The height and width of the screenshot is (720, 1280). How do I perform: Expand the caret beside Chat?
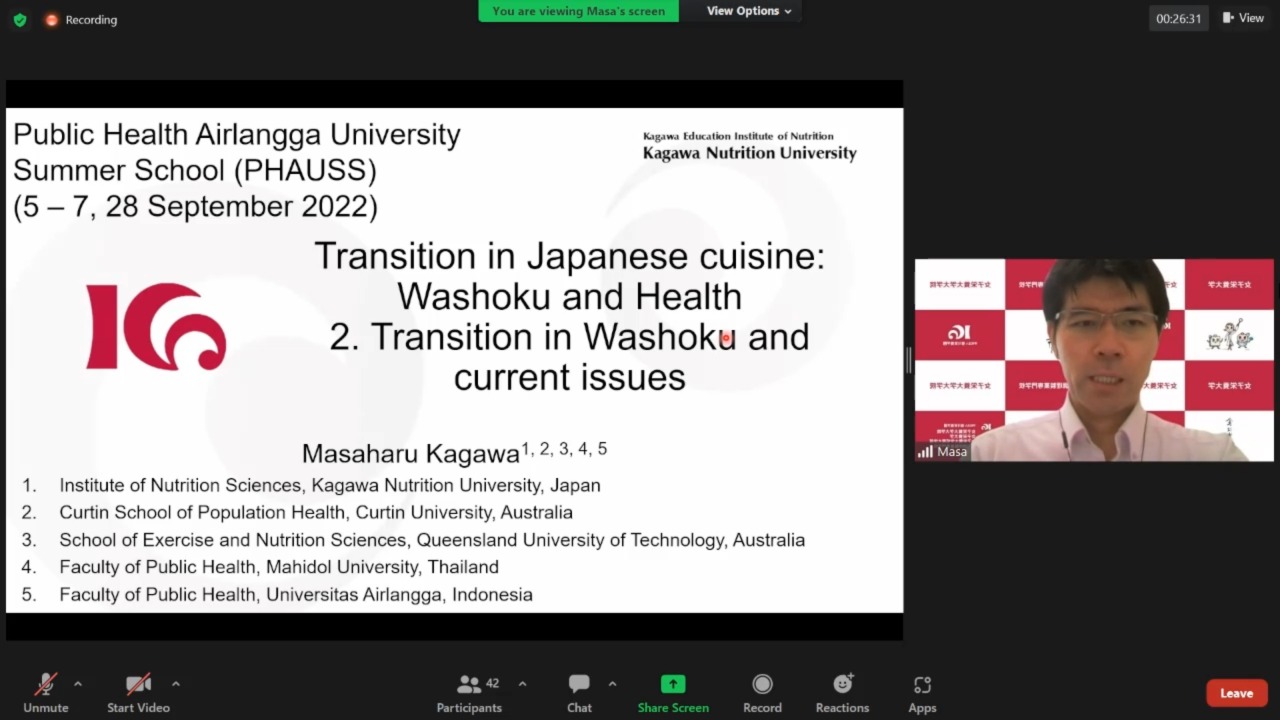pos(612,684)
